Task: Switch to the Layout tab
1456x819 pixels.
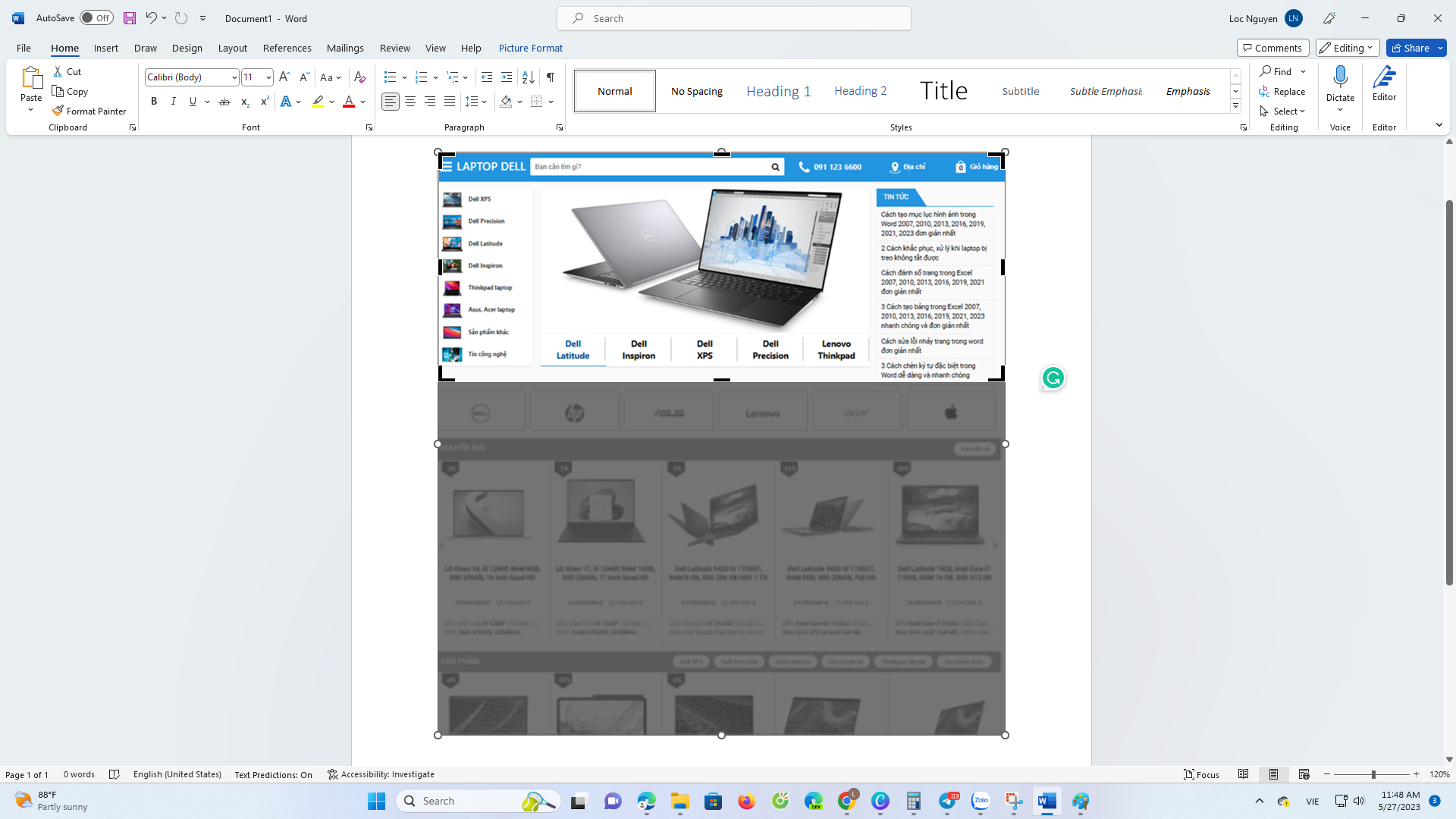Action: tap(233, 48)
